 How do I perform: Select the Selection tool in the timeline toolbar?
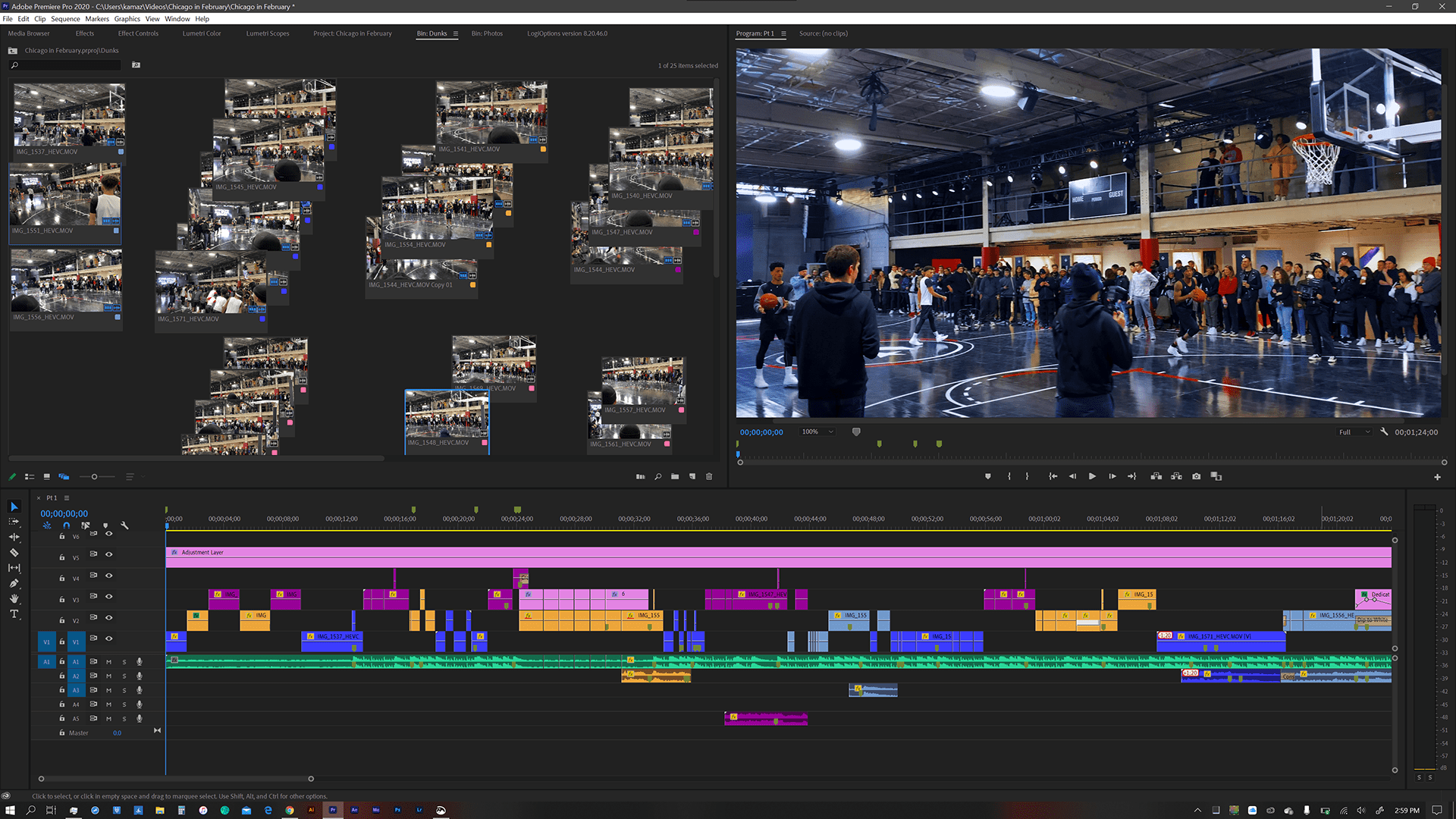(14, 507)
